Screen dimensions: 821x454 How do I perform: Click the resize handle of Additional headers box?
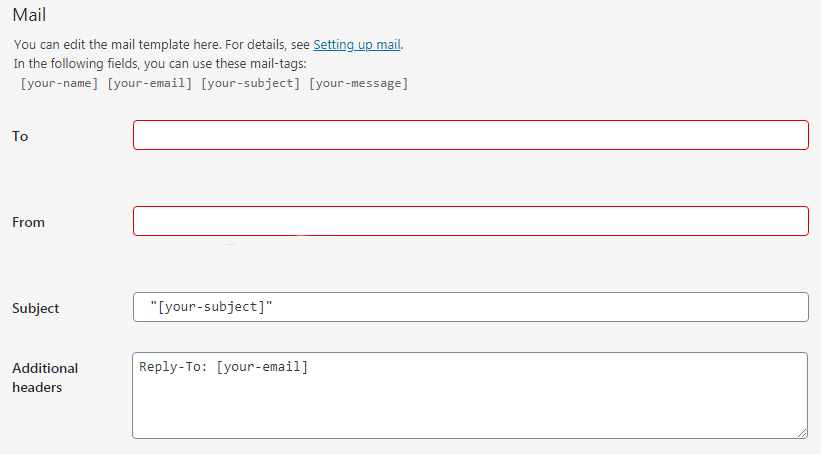tap(802, 432)
